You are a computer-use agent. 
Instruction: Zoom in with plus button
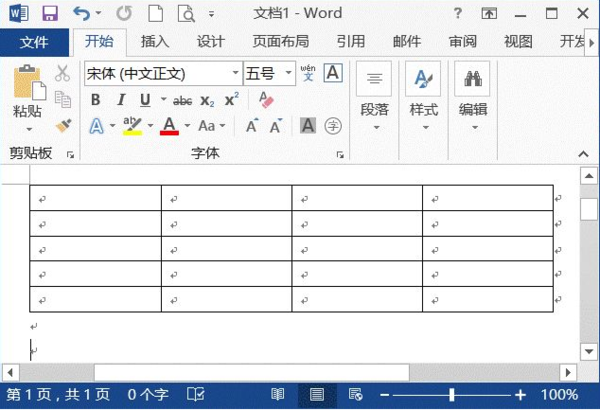tap(520, 395)
